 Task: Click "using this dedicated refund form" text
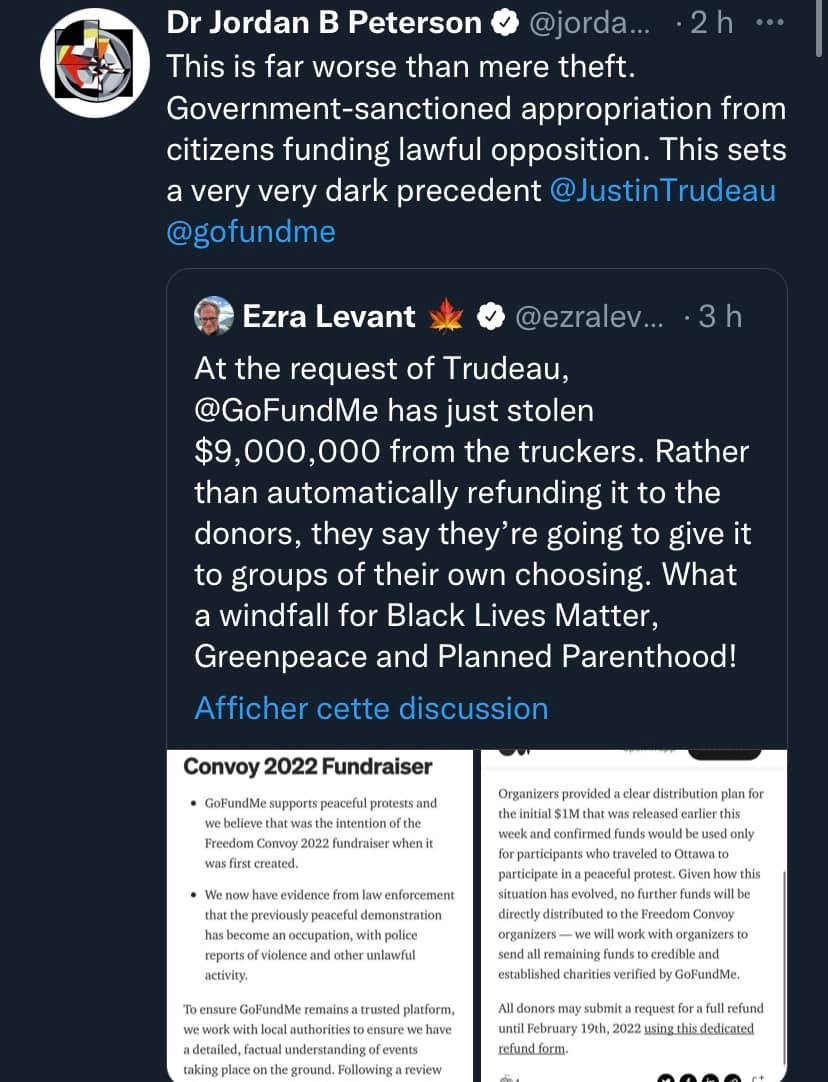625,1037
